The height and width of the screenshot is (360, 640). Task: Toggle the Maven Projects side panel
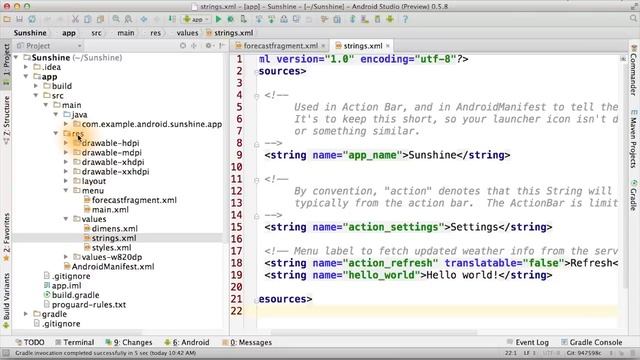(x=633, y=139)
